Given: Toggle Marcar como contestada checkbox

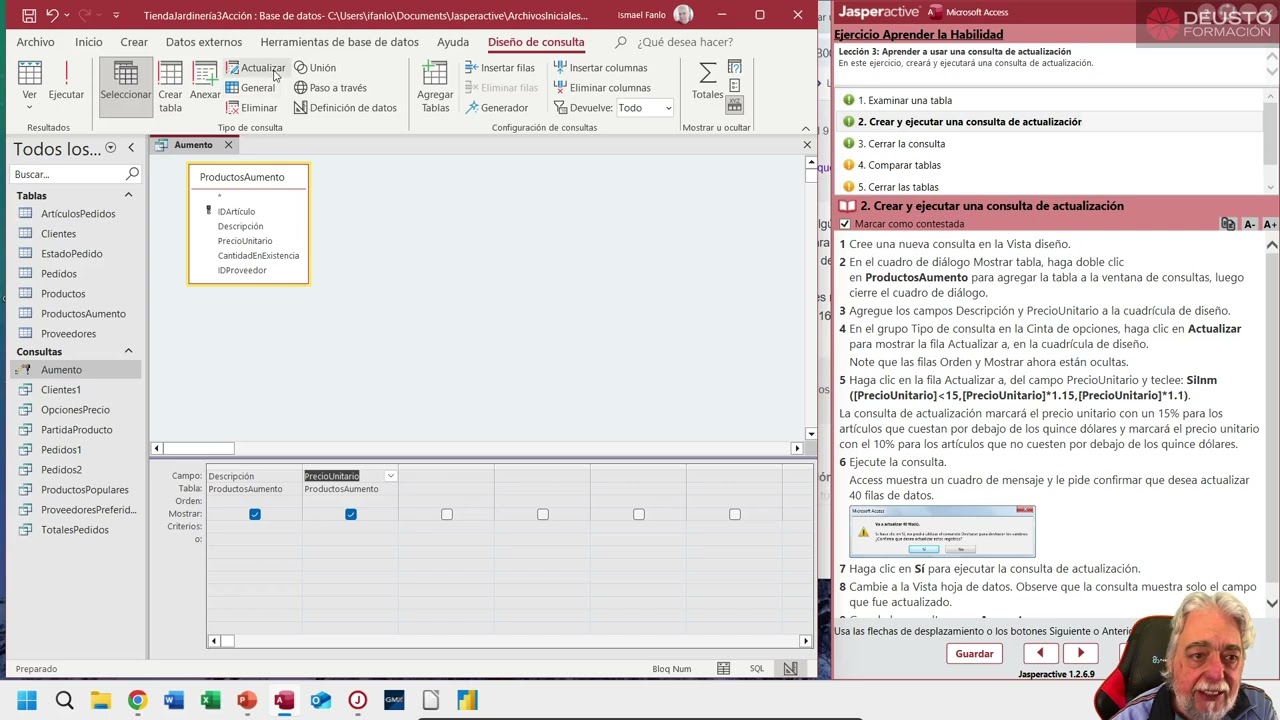Looking at the screenshot, I should click(845, 224).
